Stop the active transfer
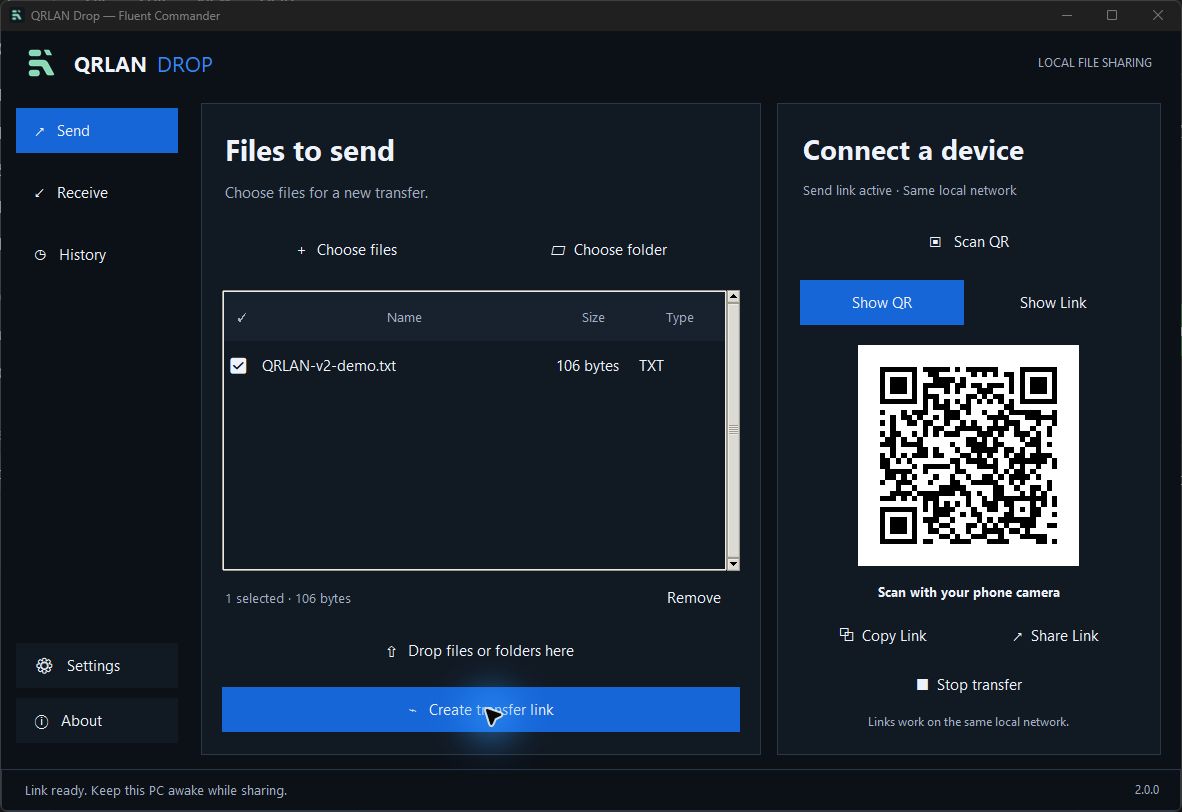This screenshot has width=1182, height=812. click(969, 685)
